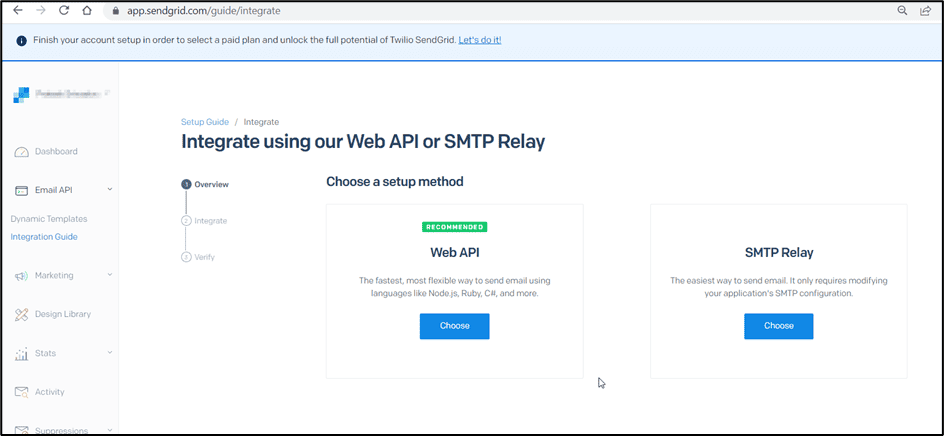Select step 3 Verify in progress tracker
The height and width of the screenshot is (436, 944).
tap(198, 257)
